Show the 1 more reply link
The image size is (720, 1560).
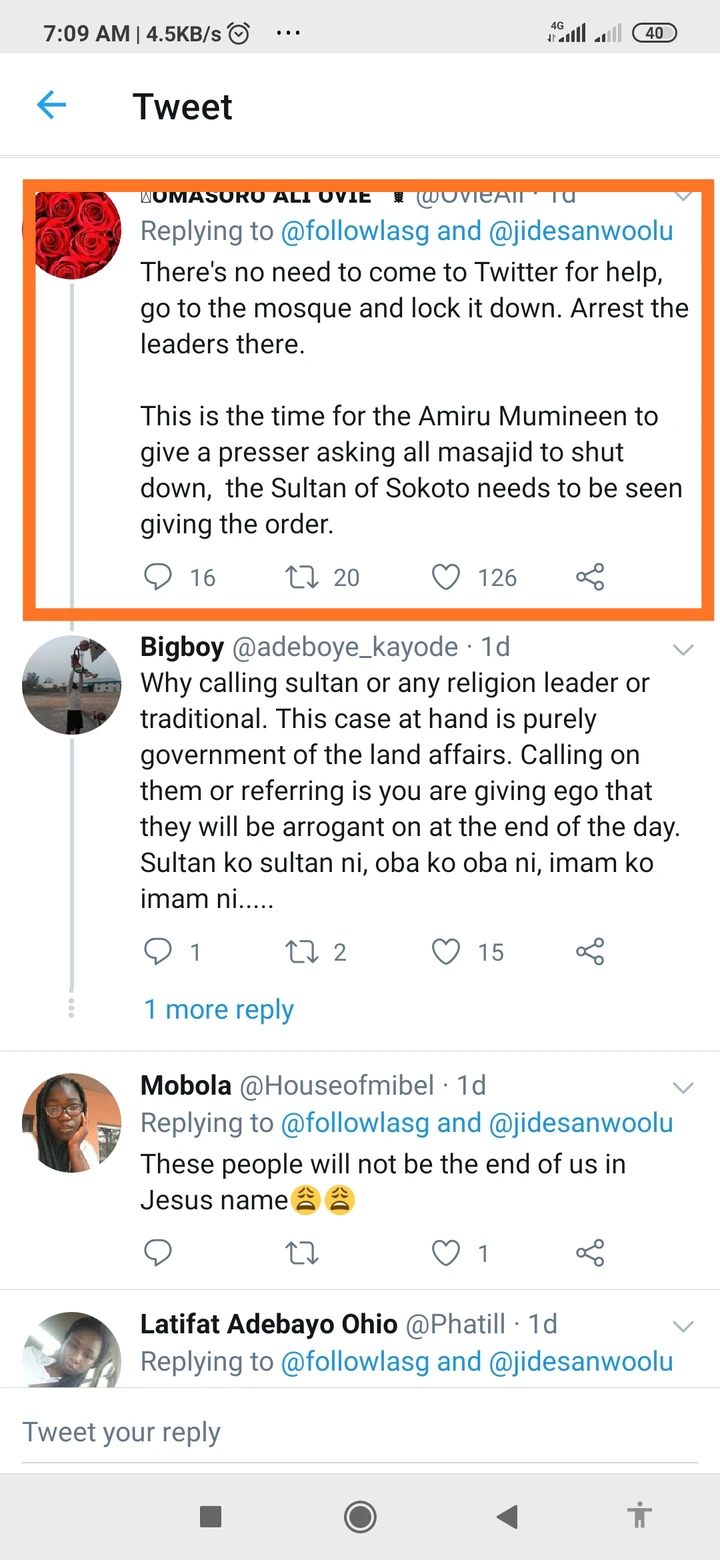(x=219, y=1009)
